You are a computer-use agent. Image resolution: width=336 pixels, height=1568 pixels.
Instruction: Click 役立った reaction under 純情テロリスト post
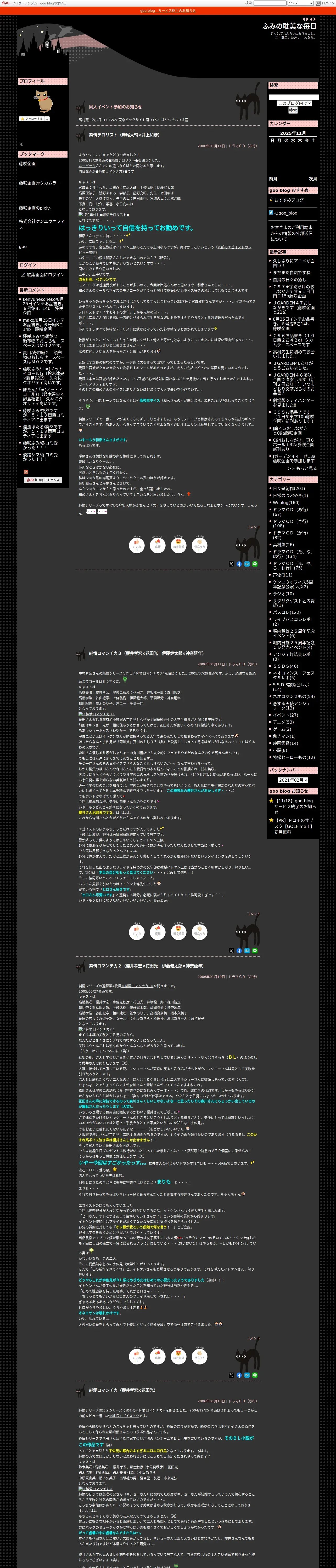(199, 545)
